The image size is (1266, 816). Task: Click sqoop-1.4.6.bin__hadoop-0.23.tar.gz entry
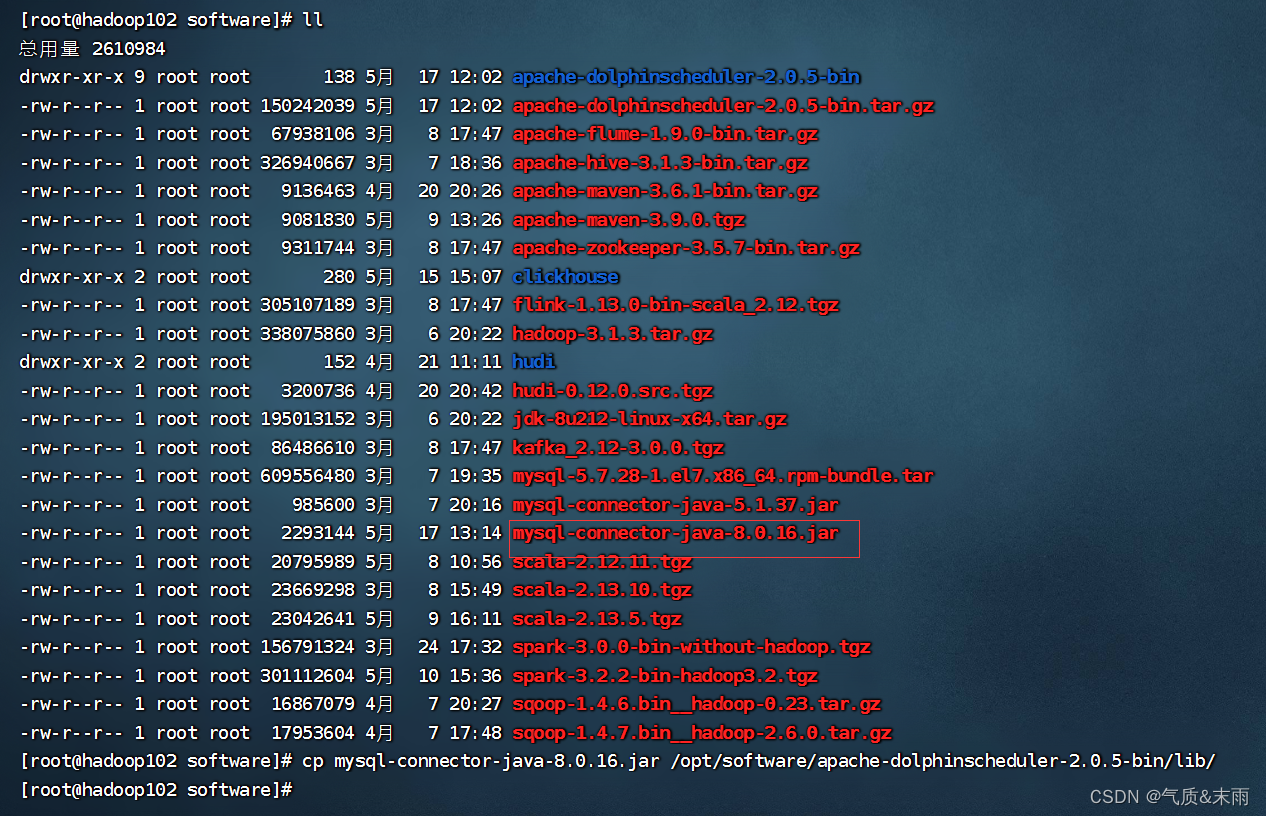pyautogui.click(x=697, y=704)
